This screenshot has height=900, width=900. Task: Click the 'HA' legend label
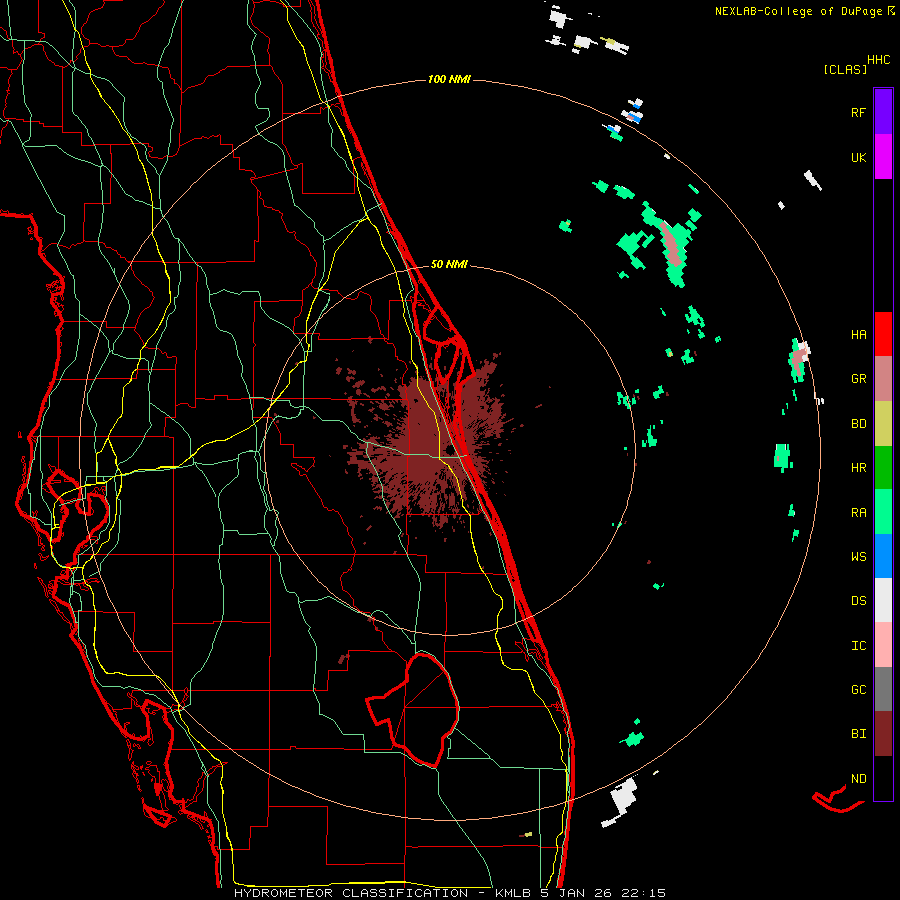pos(858,335)
